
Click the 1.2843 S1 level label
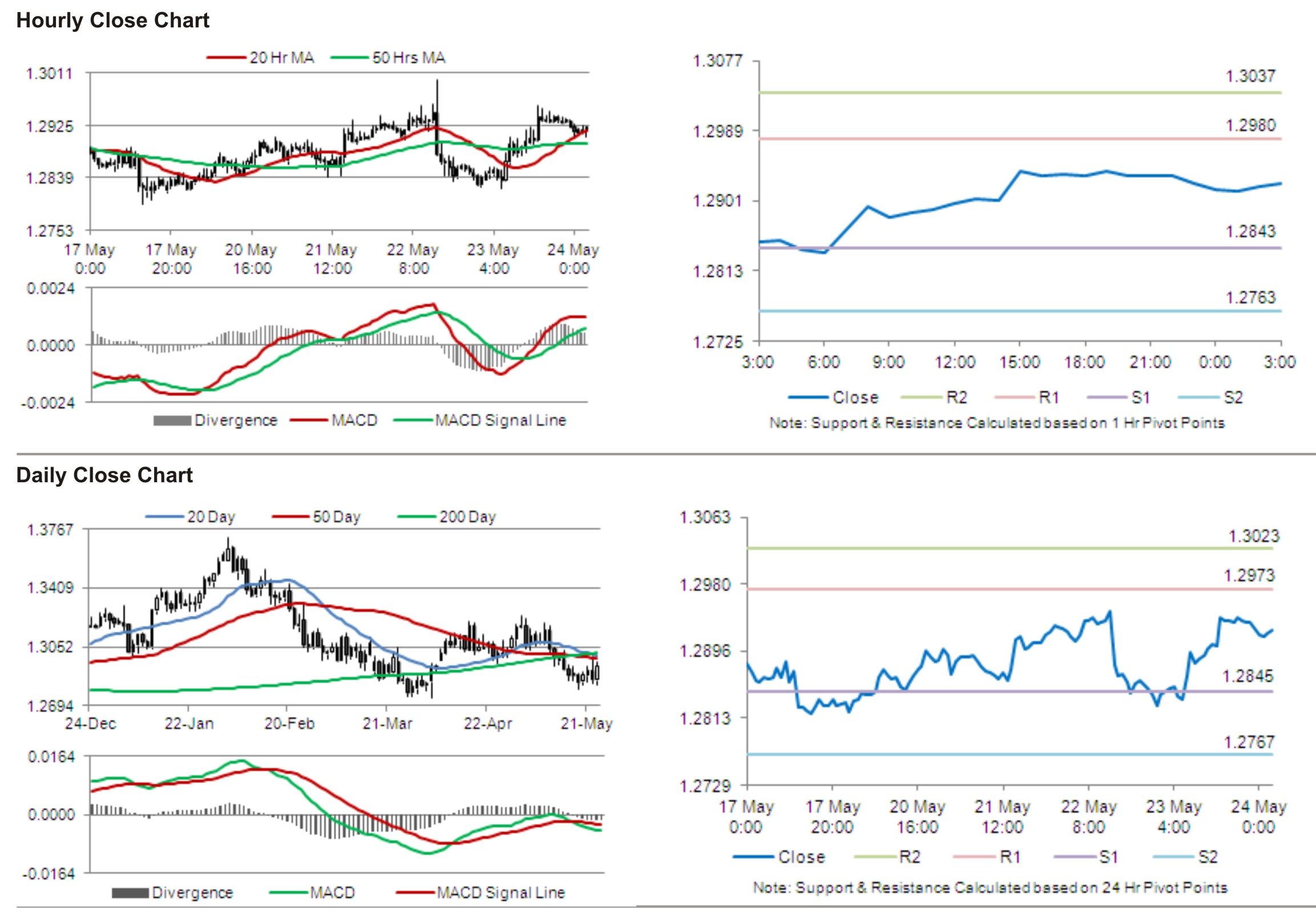coord(1250,231)
